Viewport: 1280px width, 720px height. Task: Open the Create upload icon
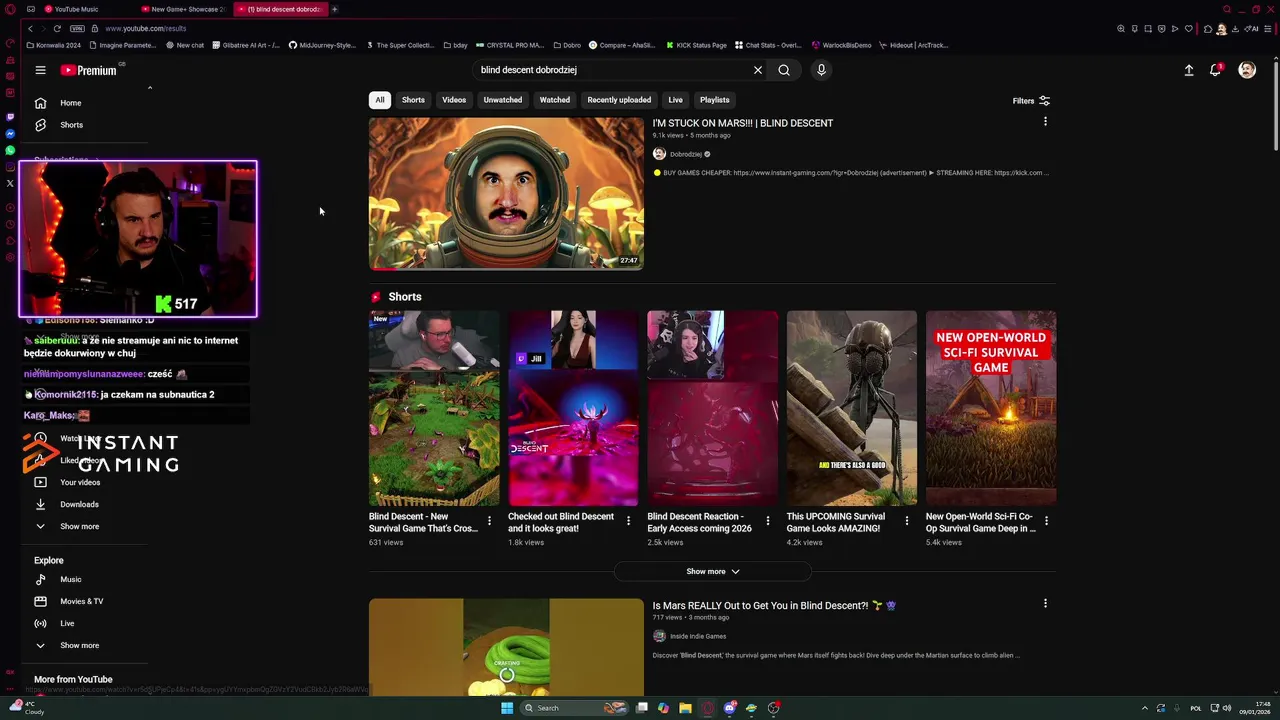[1189, 70]
